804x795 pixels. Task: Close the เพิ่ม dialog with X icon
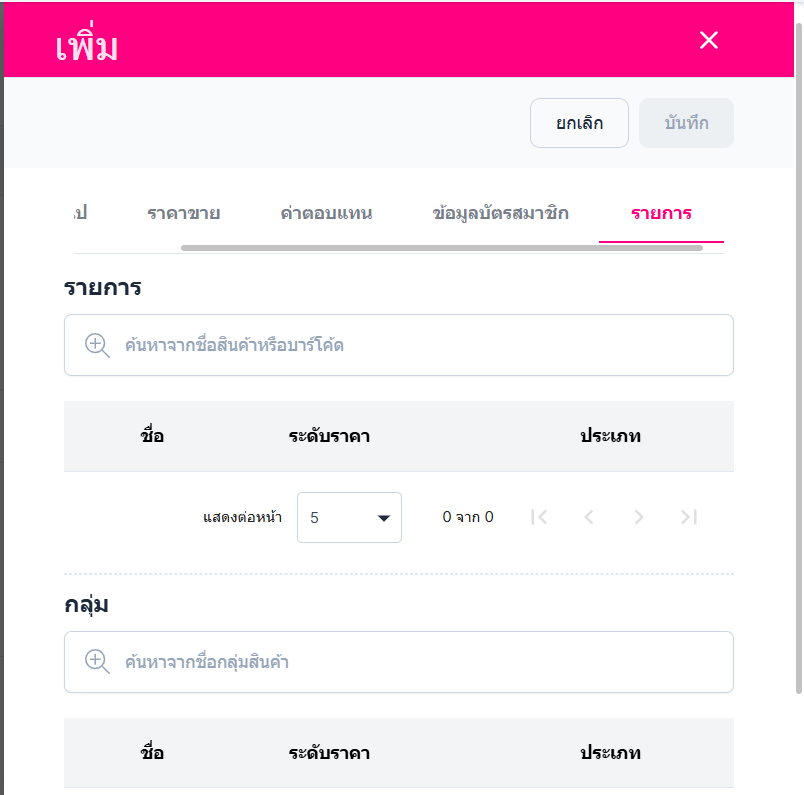click(709, 40)
